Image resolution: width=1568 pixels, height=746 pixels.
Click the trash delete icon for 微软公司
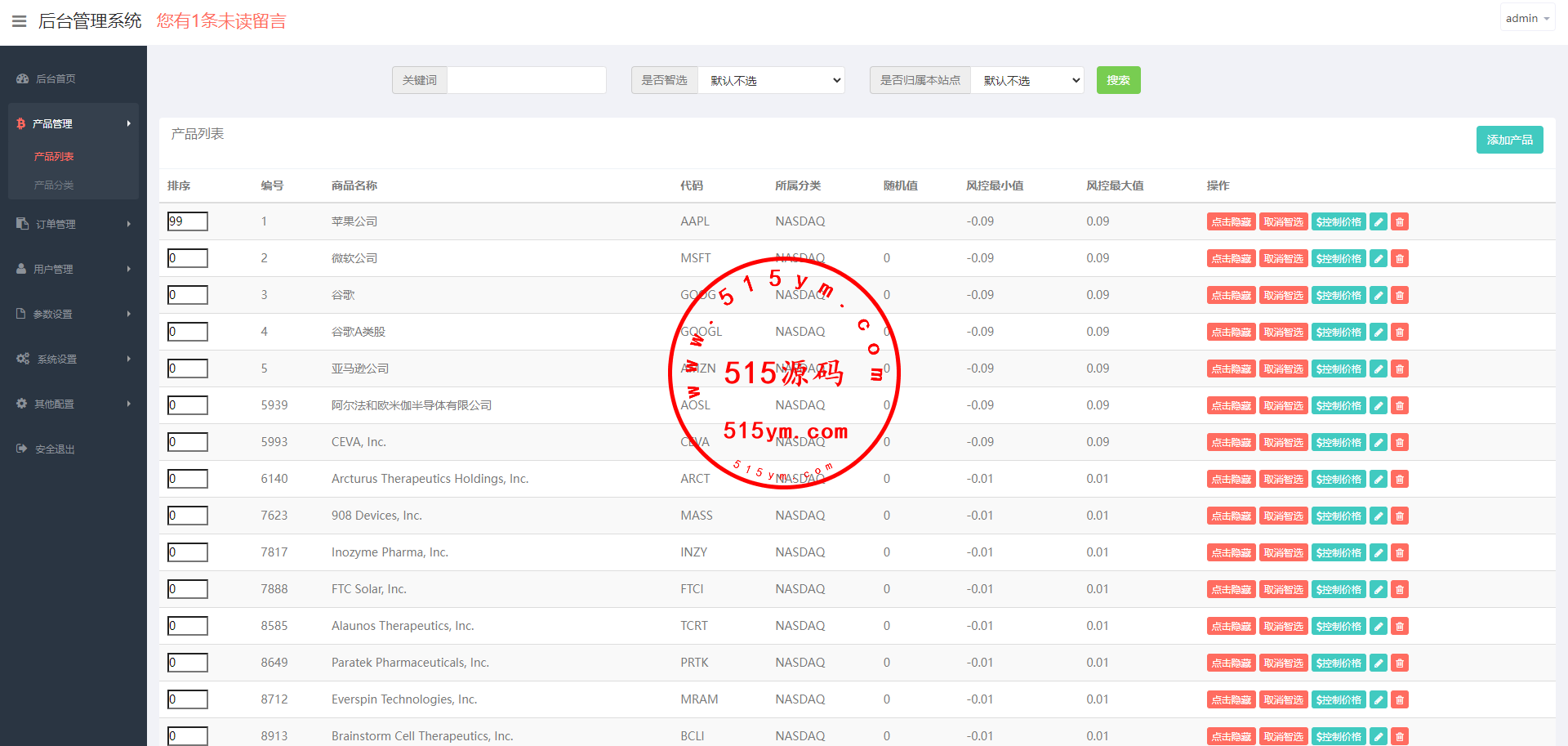(x=1400, y=258)
